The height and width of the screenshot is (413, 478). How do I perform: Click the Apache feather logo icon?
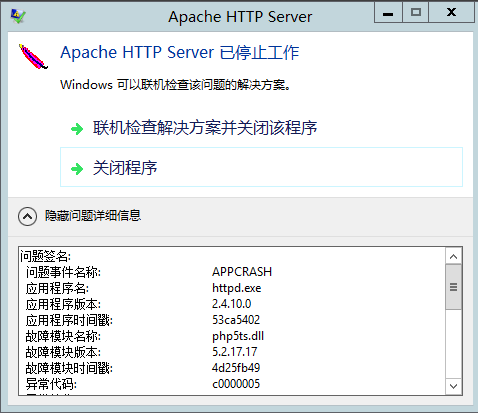pyautogui.click(x=33, y=57)
